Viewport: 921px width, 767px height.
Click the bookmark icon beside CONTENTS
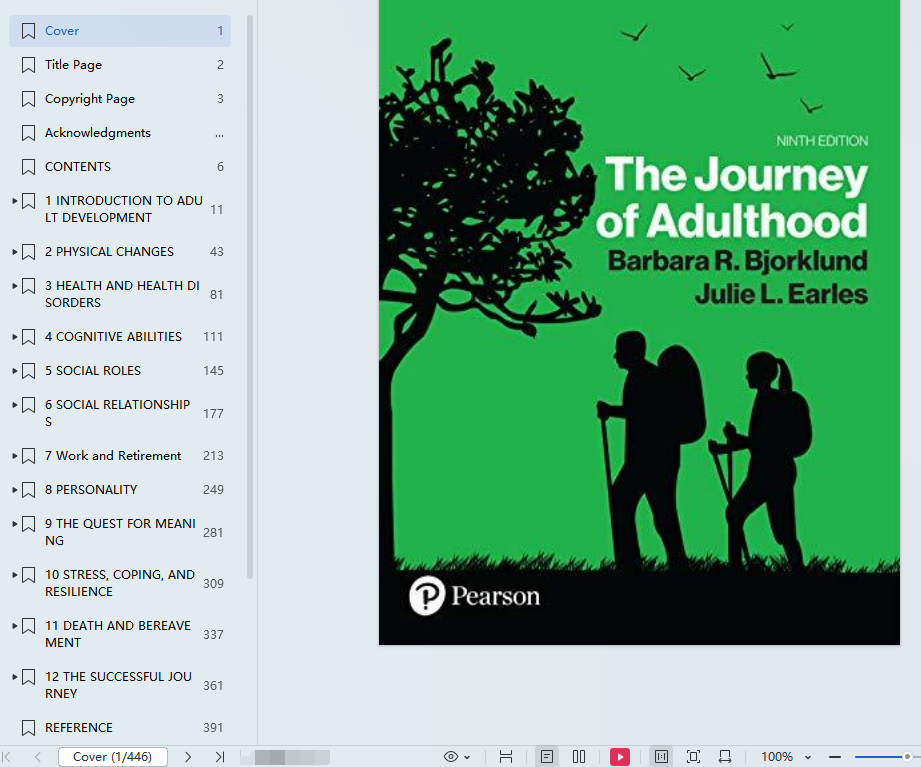(x=28, y=167)
